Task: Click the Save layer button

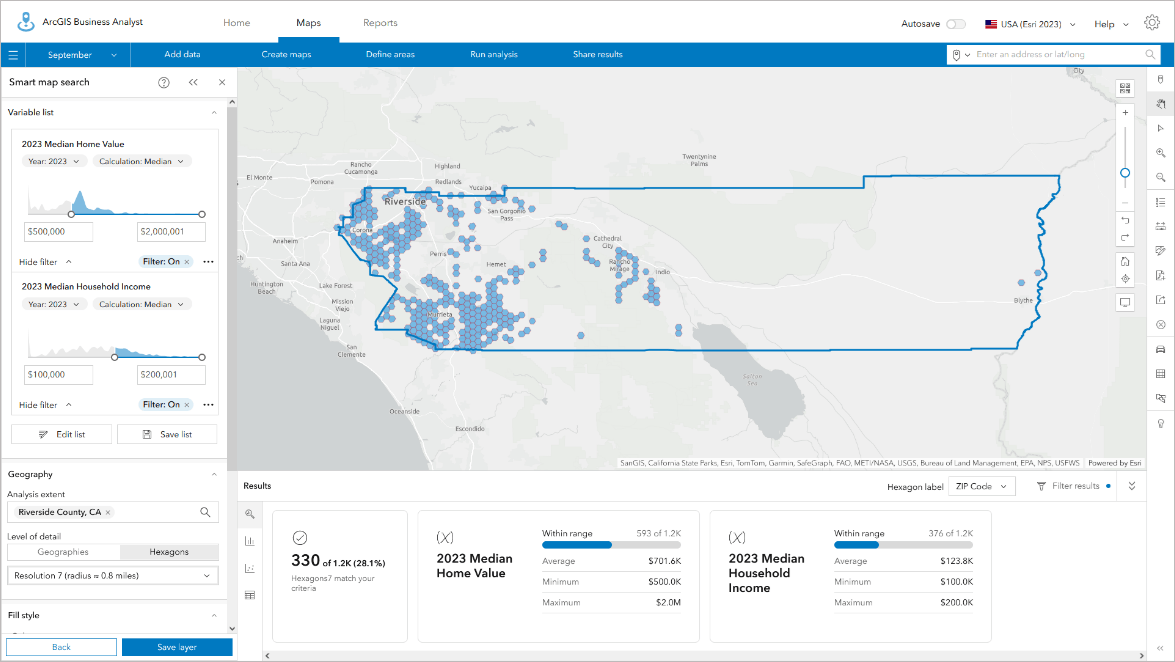Action: coord(177,647)
